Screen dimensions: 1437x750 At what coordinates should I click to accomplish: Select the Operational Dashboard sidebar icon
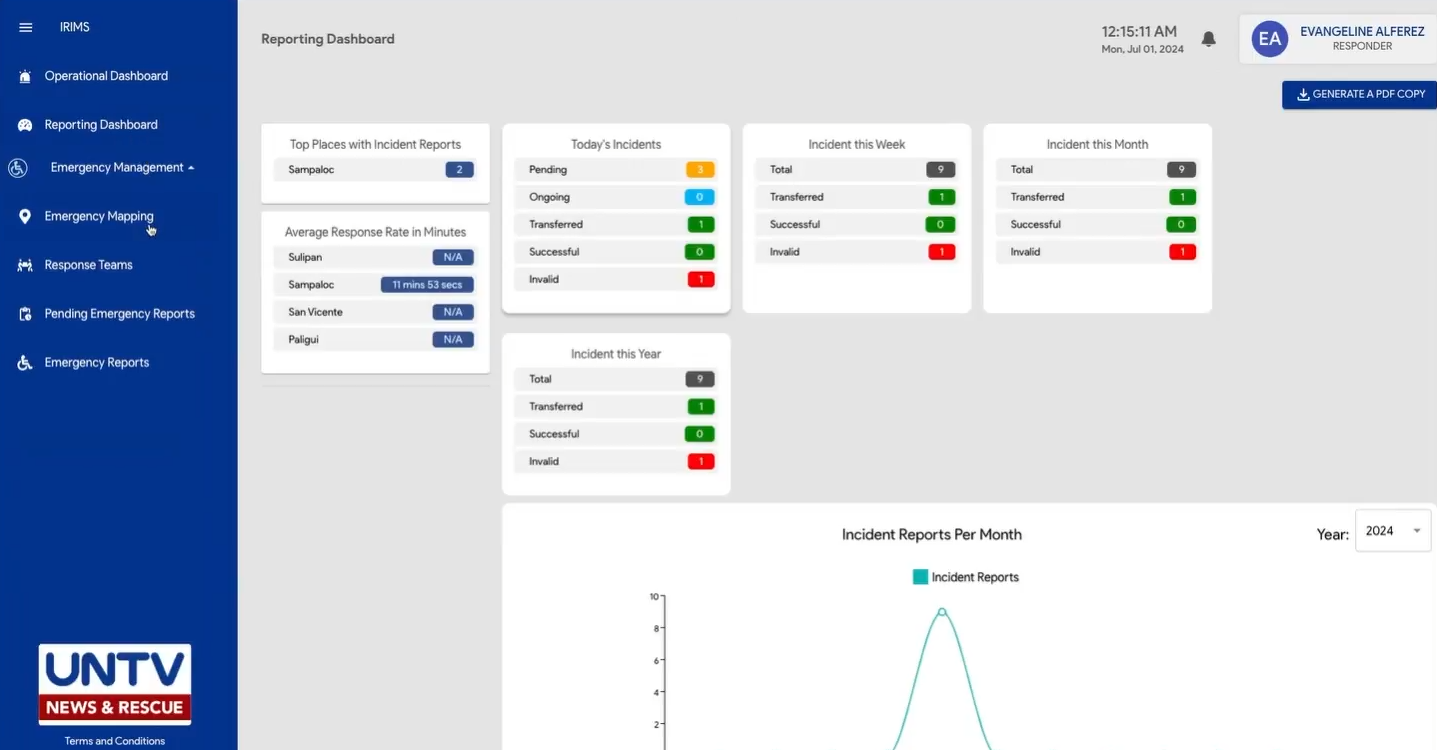[x=24, y=76]
